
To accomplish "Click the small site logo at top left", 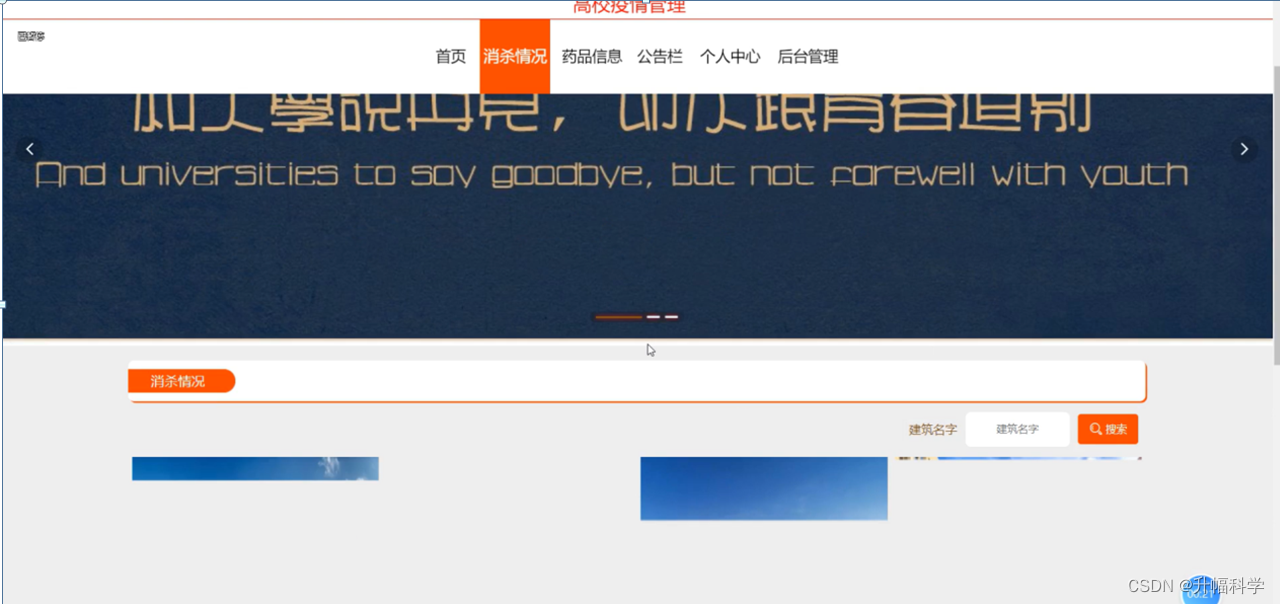I will (31, 35).
